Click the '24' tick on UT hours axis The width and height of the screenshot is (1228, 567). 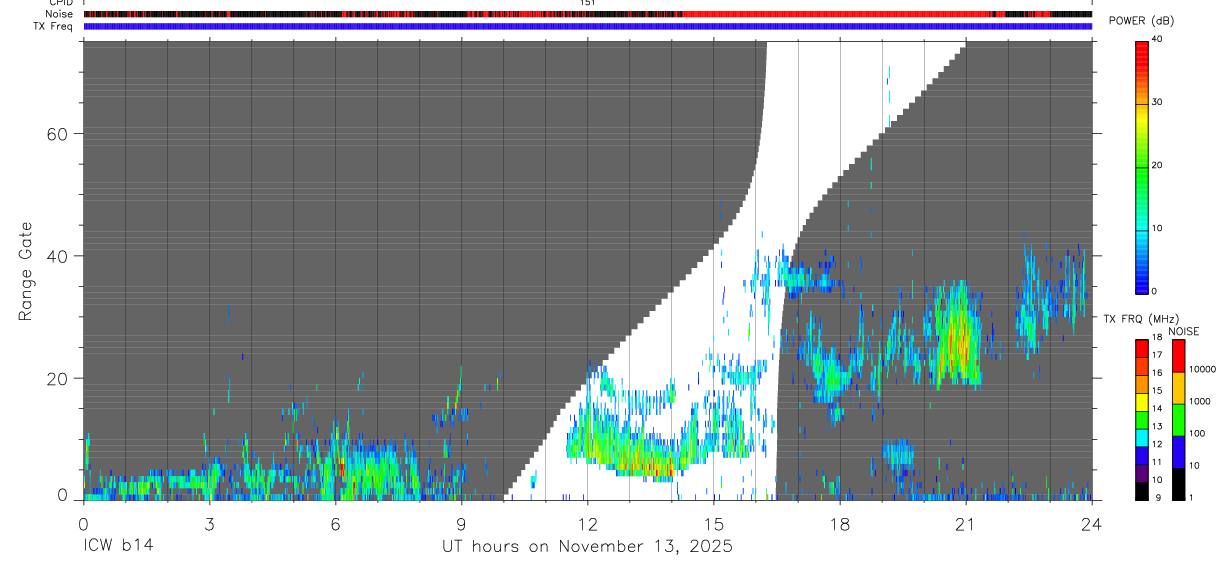(x=1091, y=523)
